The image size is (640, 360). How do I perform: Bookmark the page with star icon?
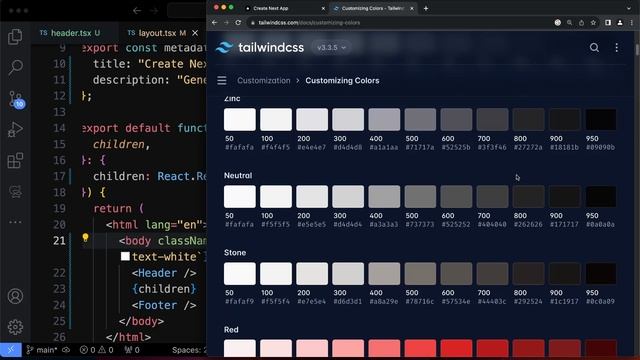[x=593, y=23]
